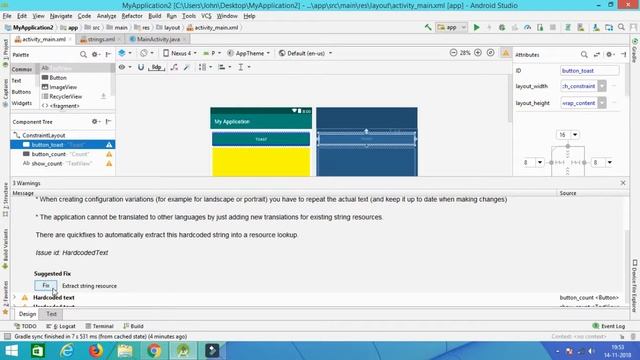Click default margins 8dp button
The image size is (640, 360).
click(x=156, y=67)
